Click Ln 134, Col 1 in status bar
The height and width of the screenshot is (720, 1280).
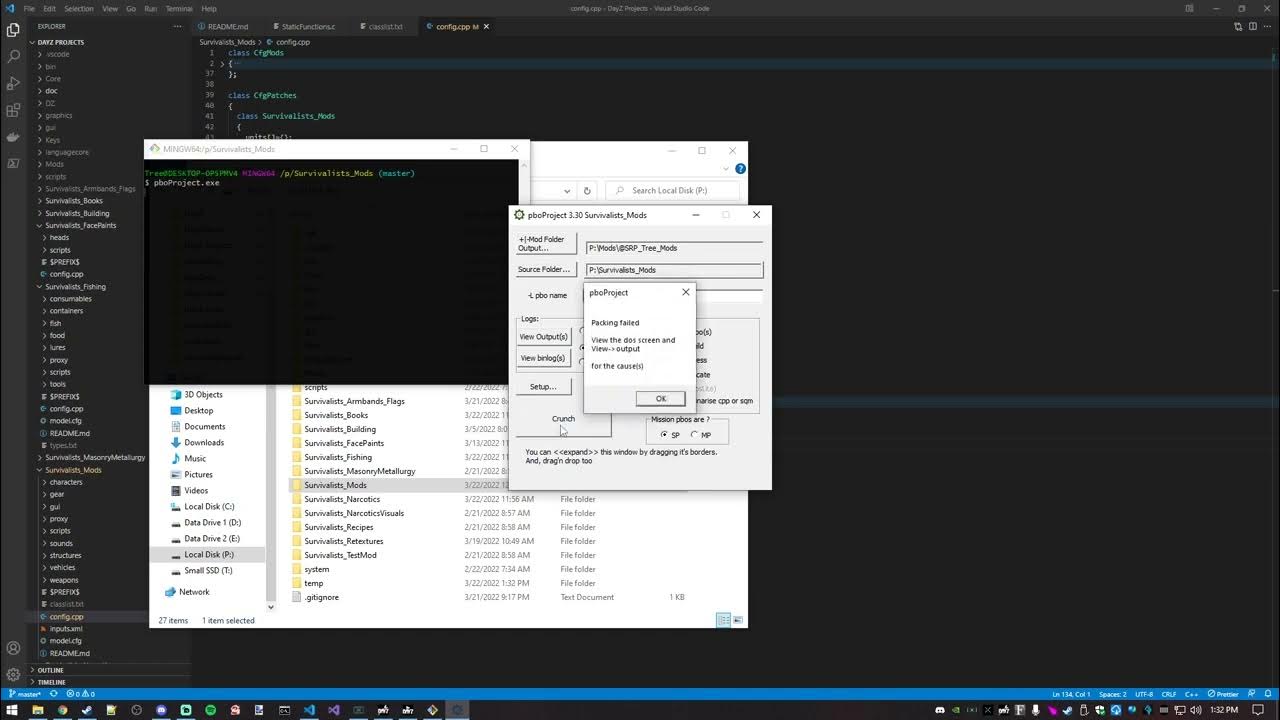(1071, 694)
